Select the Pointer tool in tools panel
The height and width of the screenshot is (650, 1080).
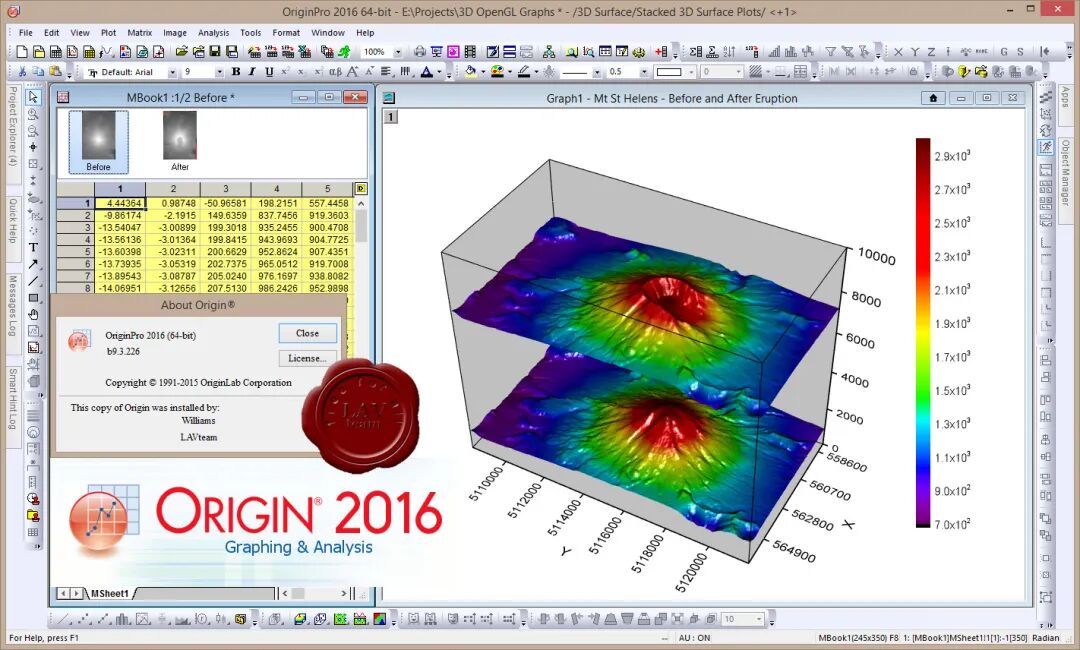33,97
